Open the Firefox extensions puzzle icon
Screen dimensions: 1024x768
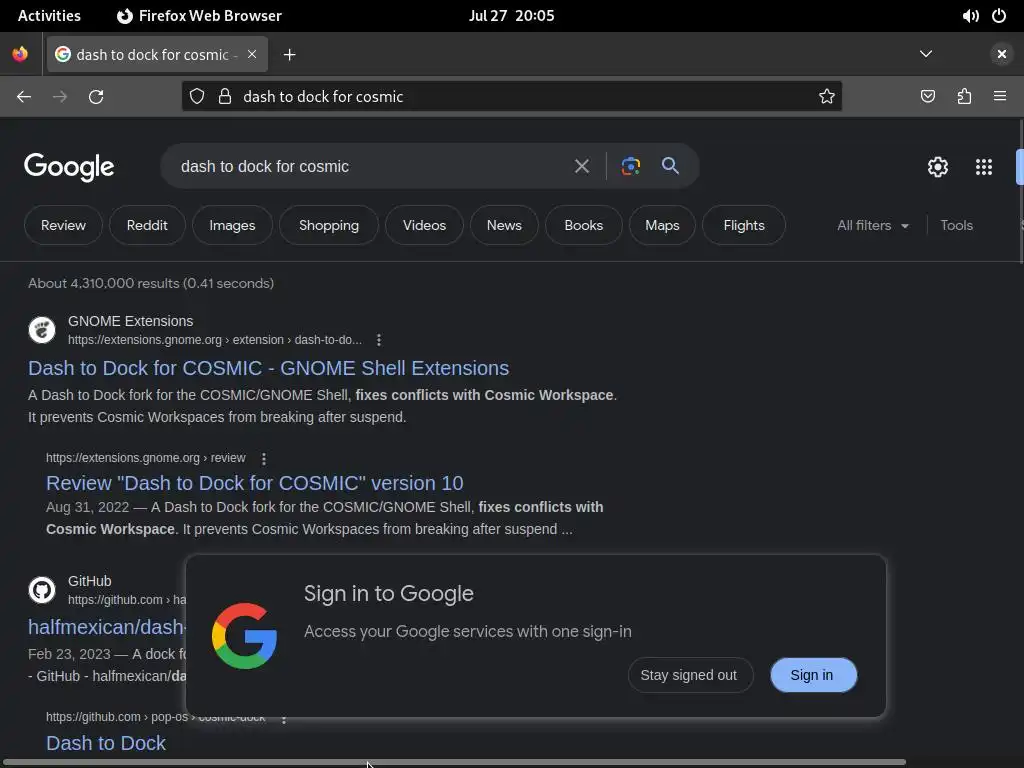pyautogui.click(x=964, y=97)
